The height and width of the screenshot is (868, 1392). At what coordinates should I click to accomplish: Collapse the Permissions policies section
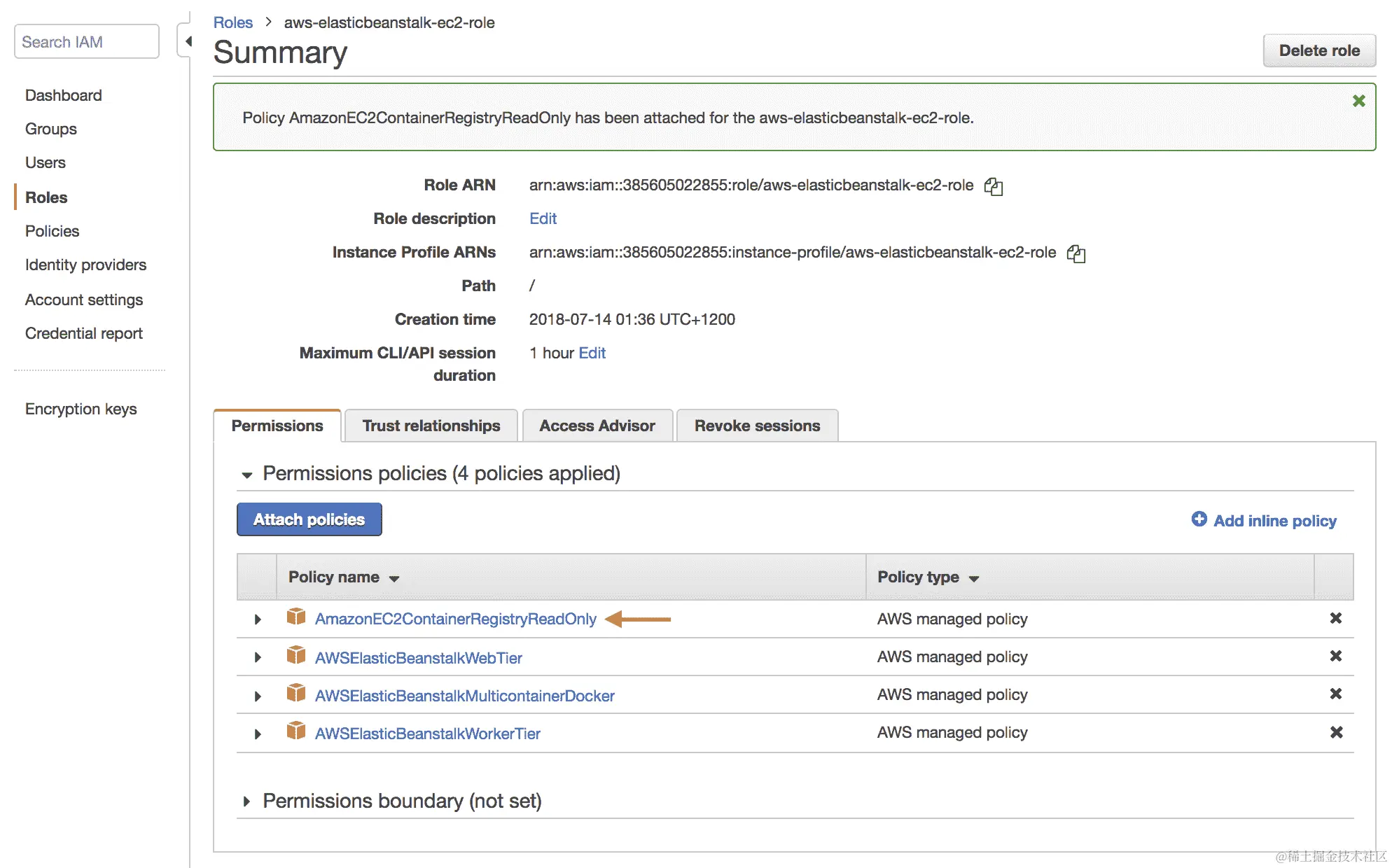click(x=246, y=475)
